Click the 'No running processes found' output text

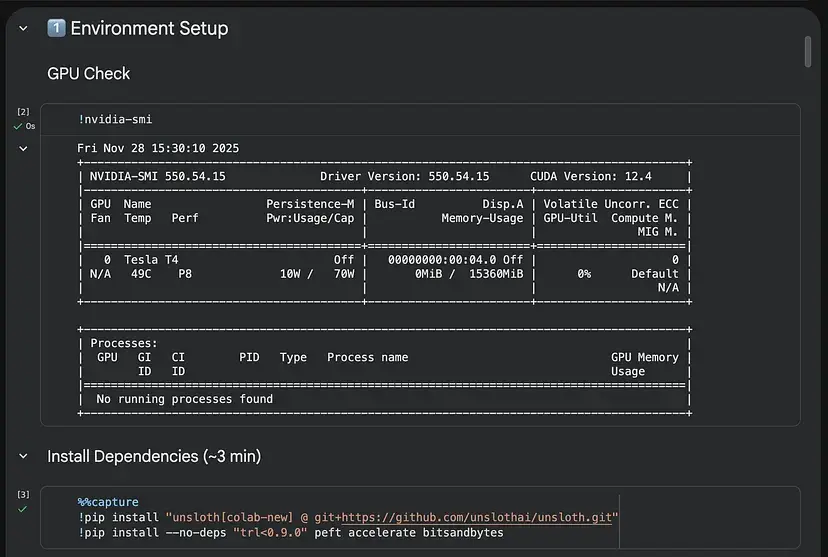pyautogui.click(x=184, y=399)
